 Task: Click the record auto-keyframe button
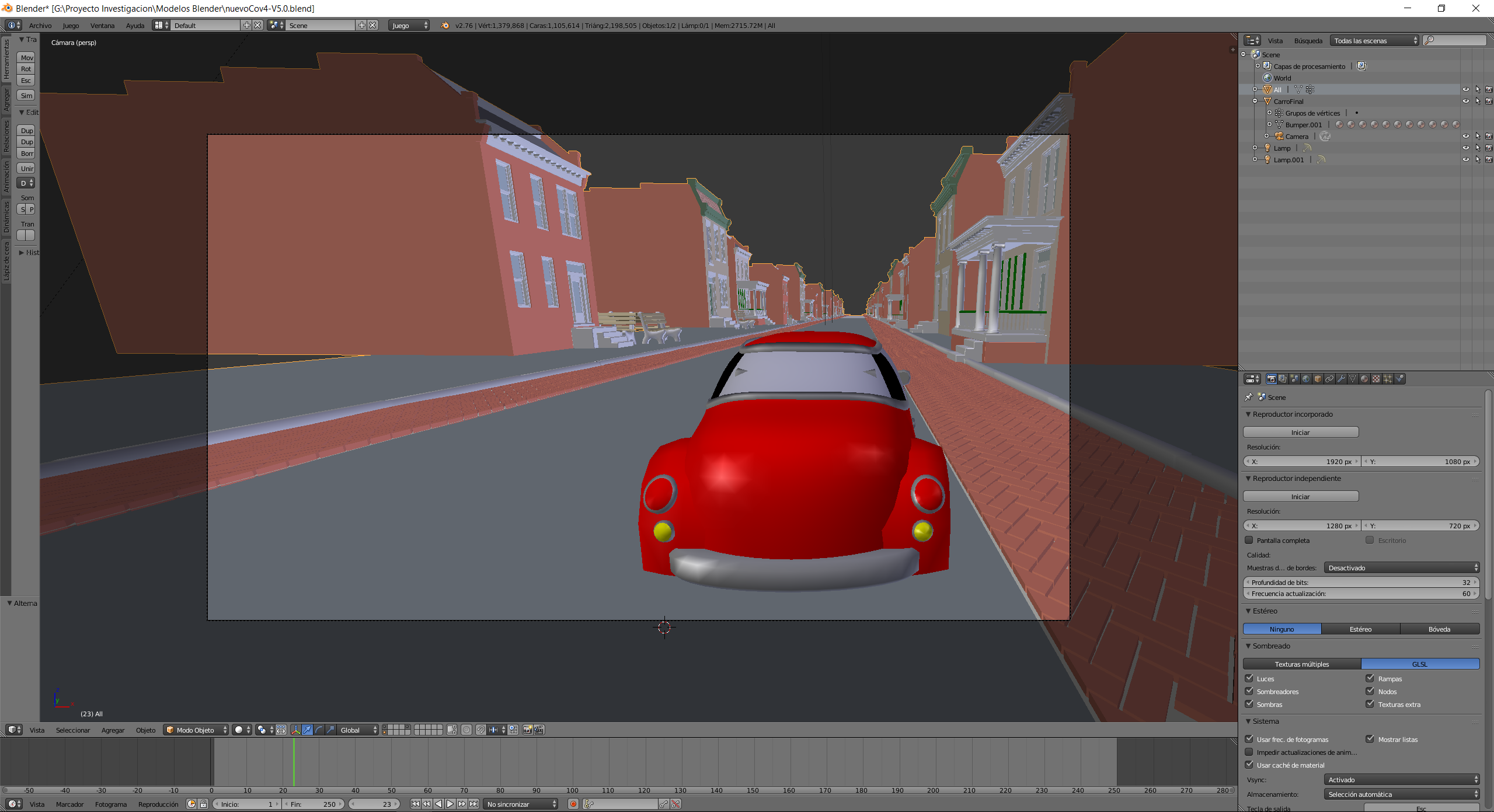573,804
